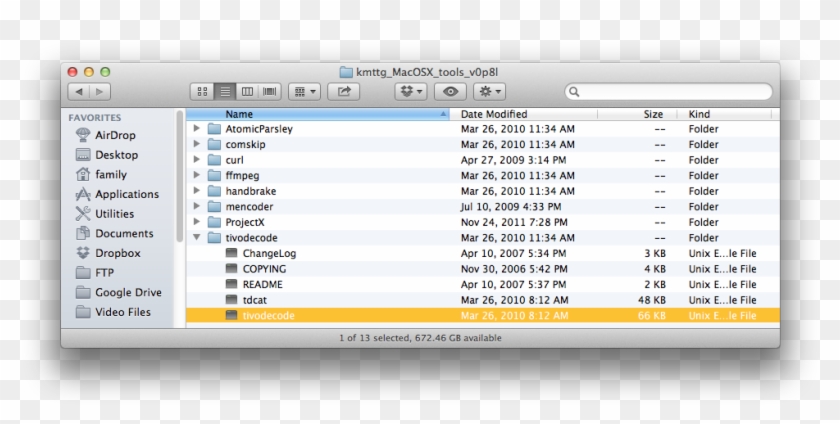The height and width of the screenshot is (424, 840).
Task: Click in the search field
Action: 669,92
